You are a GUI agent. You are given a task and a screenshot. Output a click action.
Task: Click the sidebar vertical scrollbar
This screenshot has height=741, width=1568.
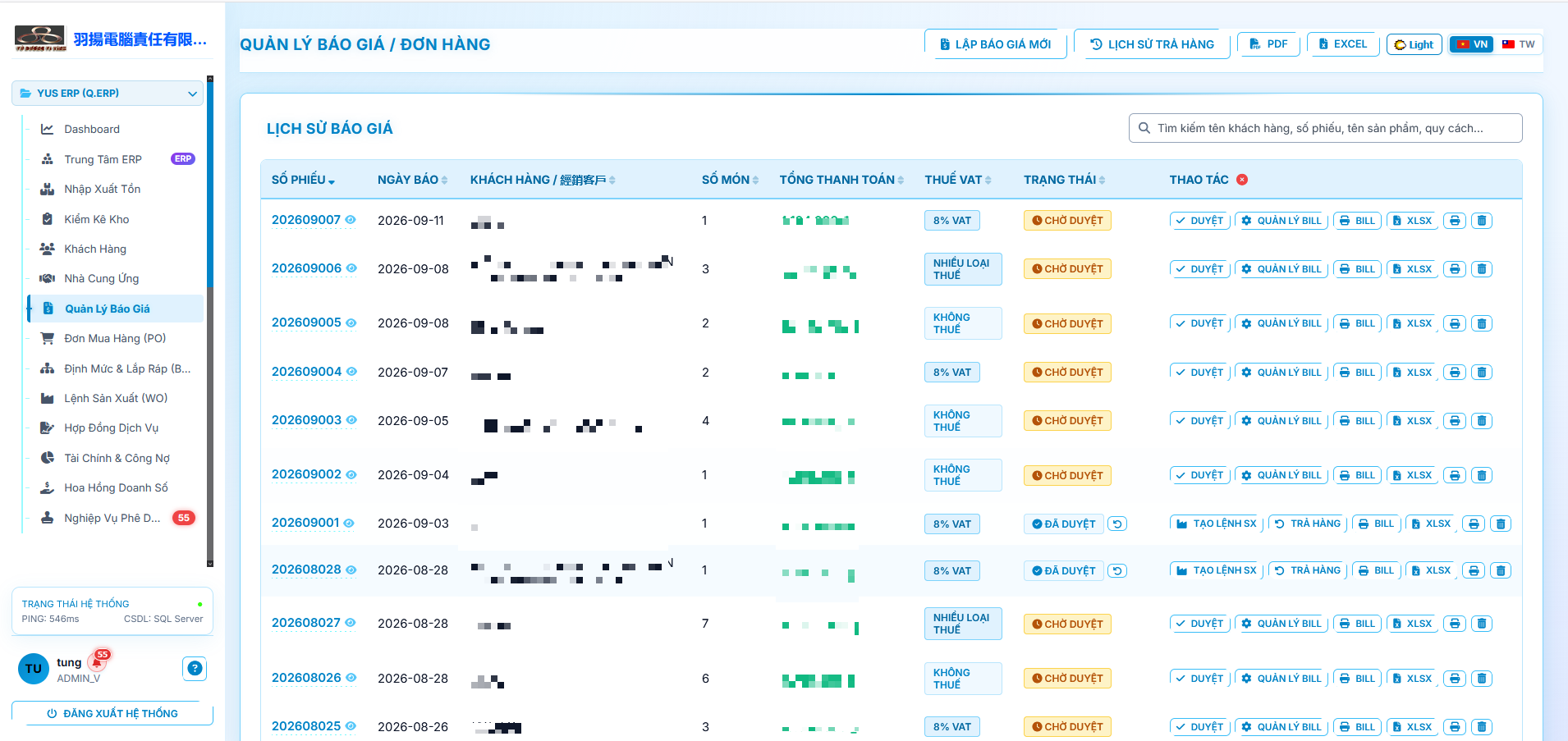(x=210, y=320)
